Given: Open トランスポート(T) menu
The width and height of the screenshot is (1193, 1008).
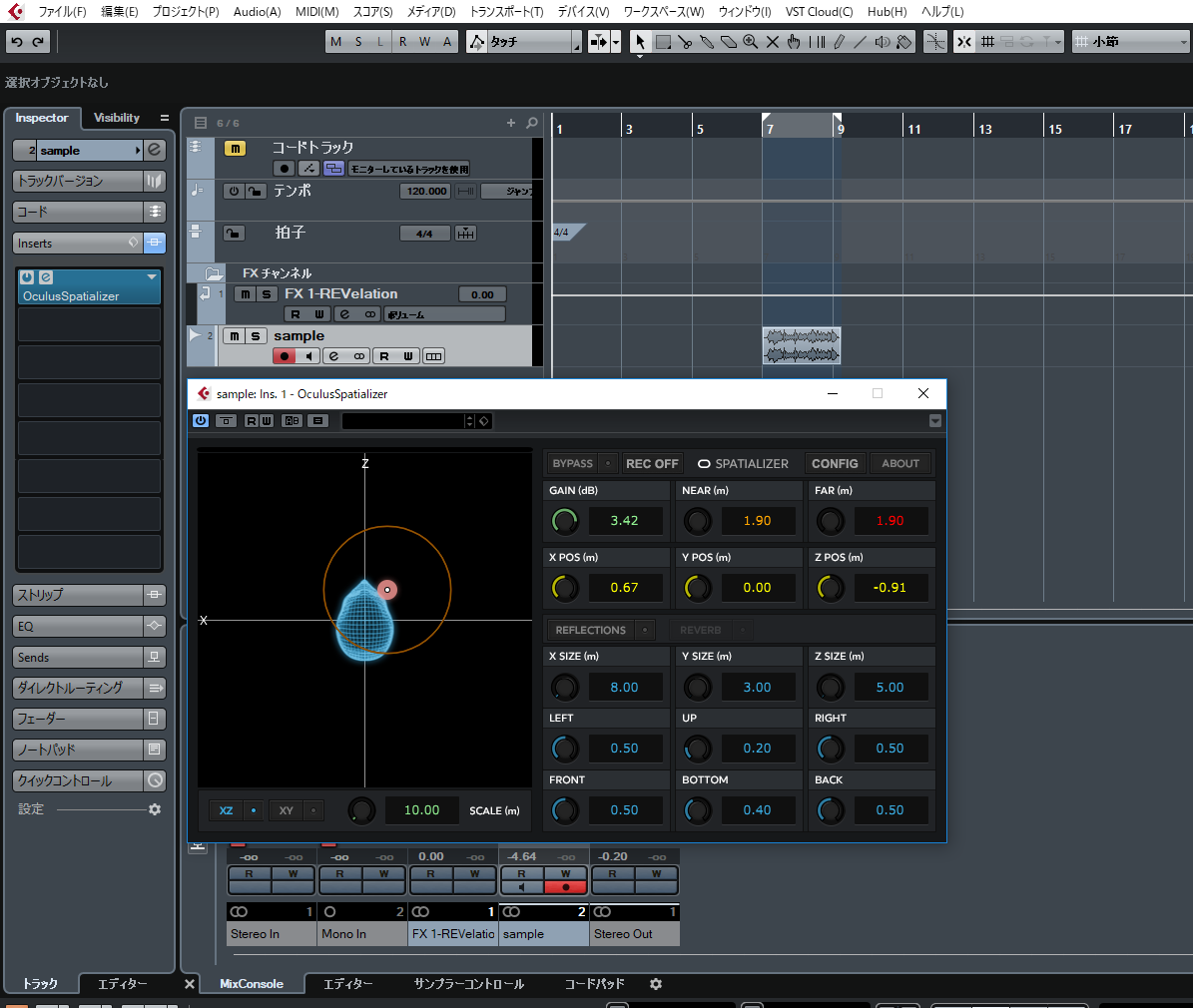Looking at the screenshot, I should (x=507, y=11).
